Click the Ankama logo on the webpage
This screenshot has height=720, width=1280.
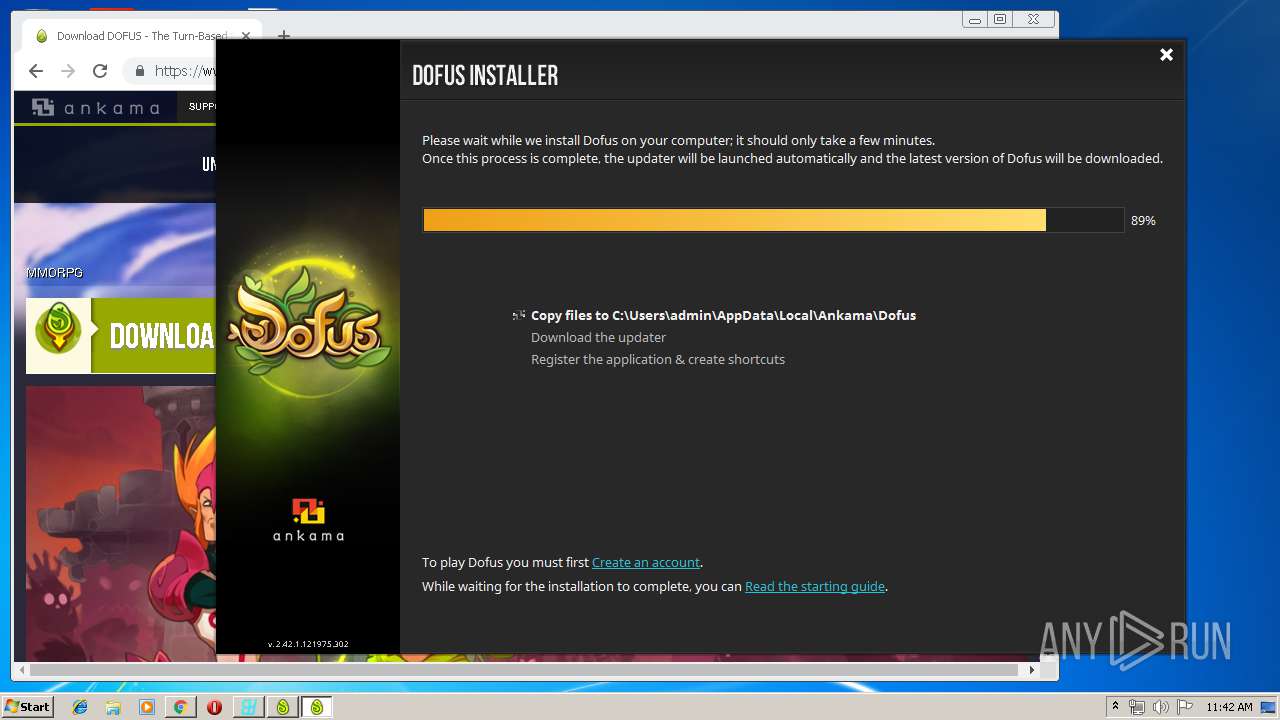point(95,107)
